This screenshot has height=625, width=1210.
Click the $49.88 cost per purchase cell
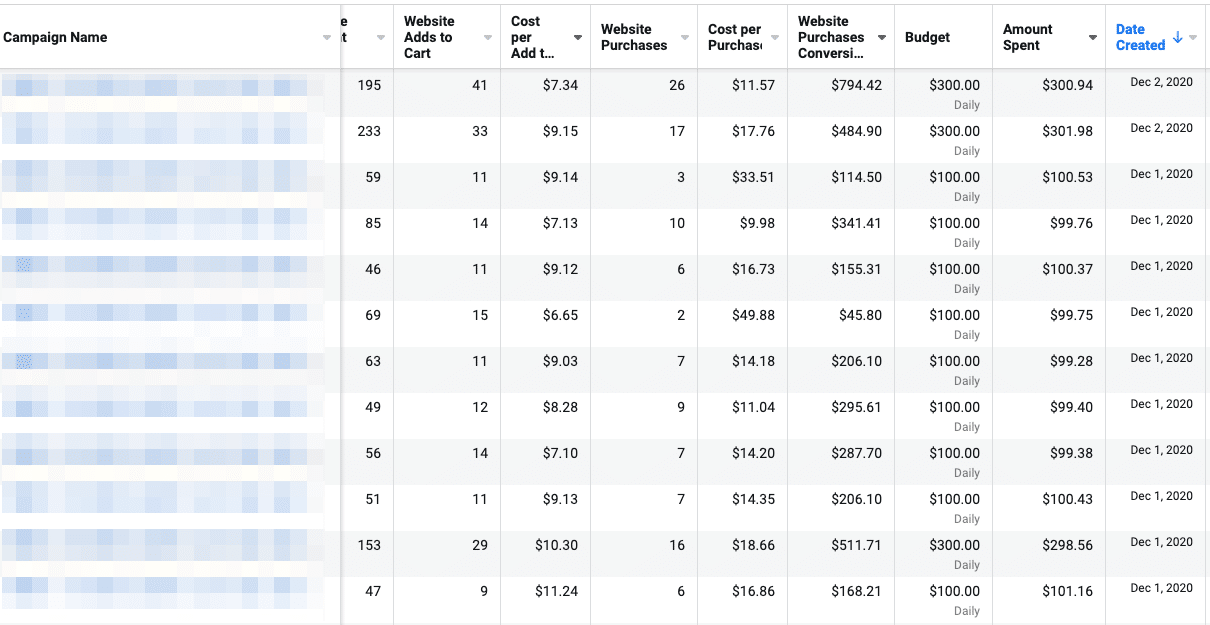tap(754, 315)
